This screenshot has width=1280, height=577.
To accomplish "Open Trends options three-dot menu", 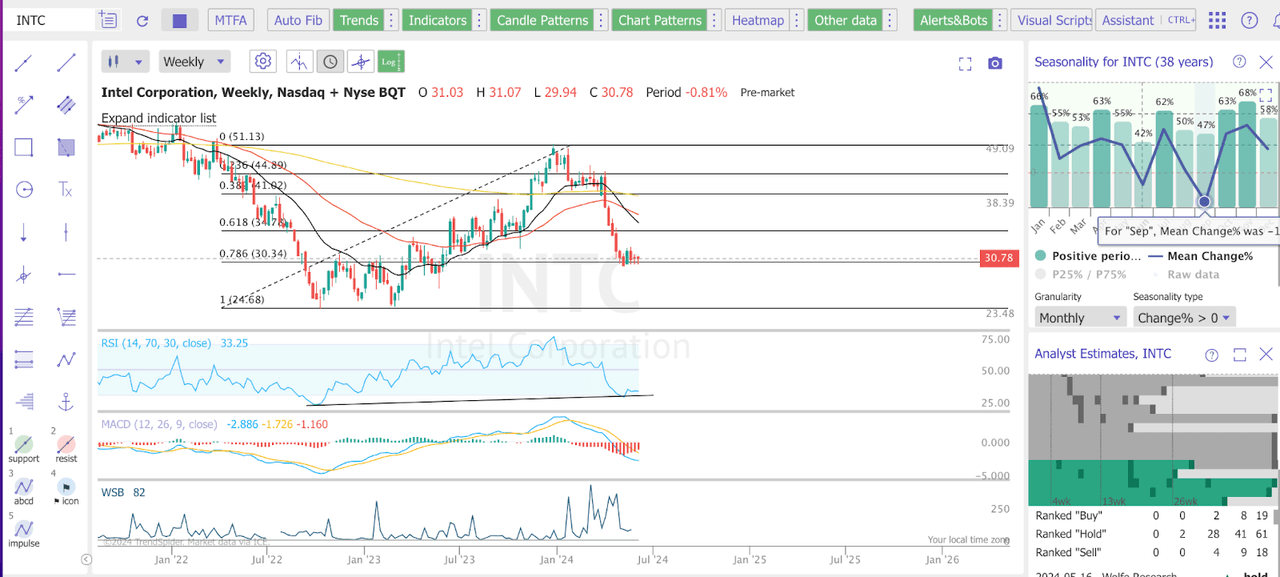I will (392, 20).
